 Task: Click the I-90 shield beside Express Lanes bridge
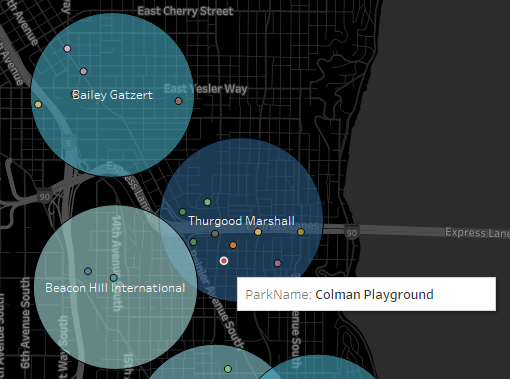[351, 233]
